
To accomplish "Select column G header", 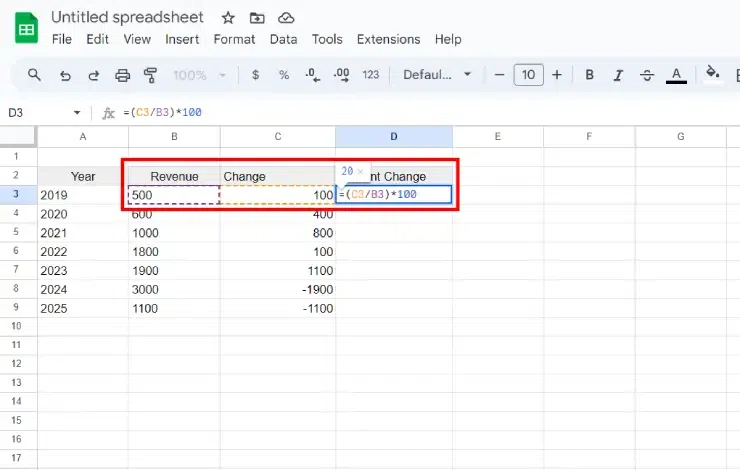I will click(681, 137).
